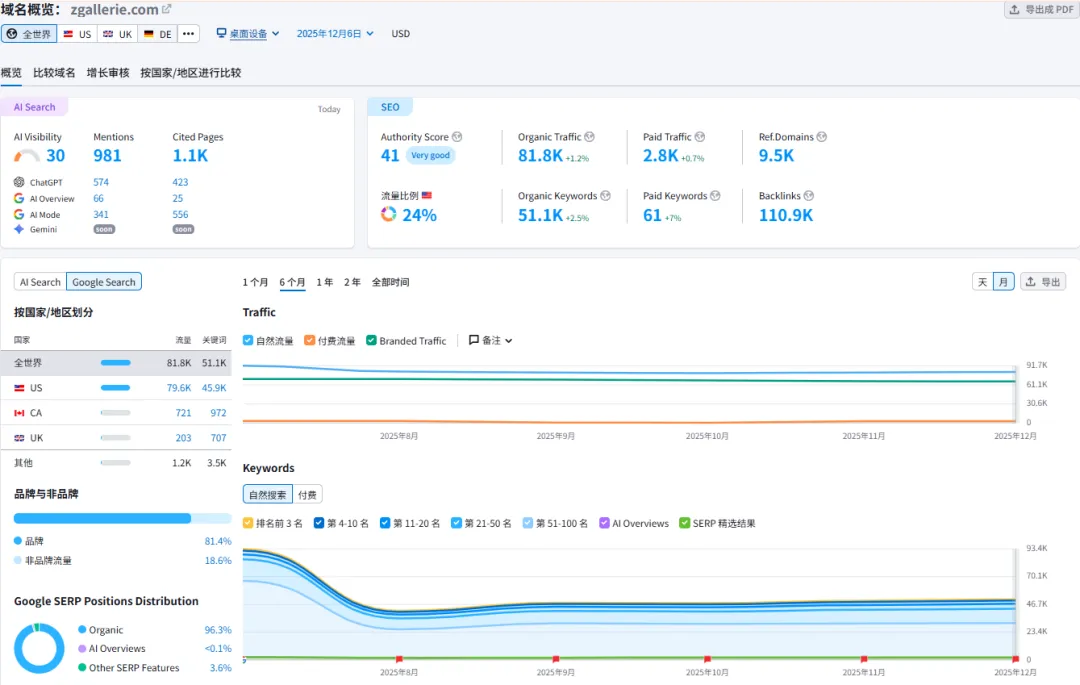This screenshot has width=1080, height=685.
Task: Expand the 2025年12月6日 date picker
Action: (x=335, y=34)
